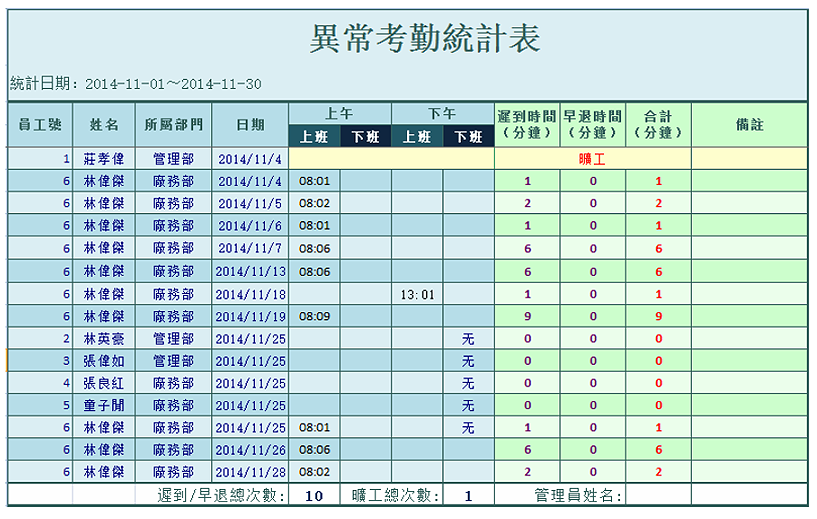The image size is (817, 519).
Task: Click the name cell 莊孝偉
Action: coord(104,158)
